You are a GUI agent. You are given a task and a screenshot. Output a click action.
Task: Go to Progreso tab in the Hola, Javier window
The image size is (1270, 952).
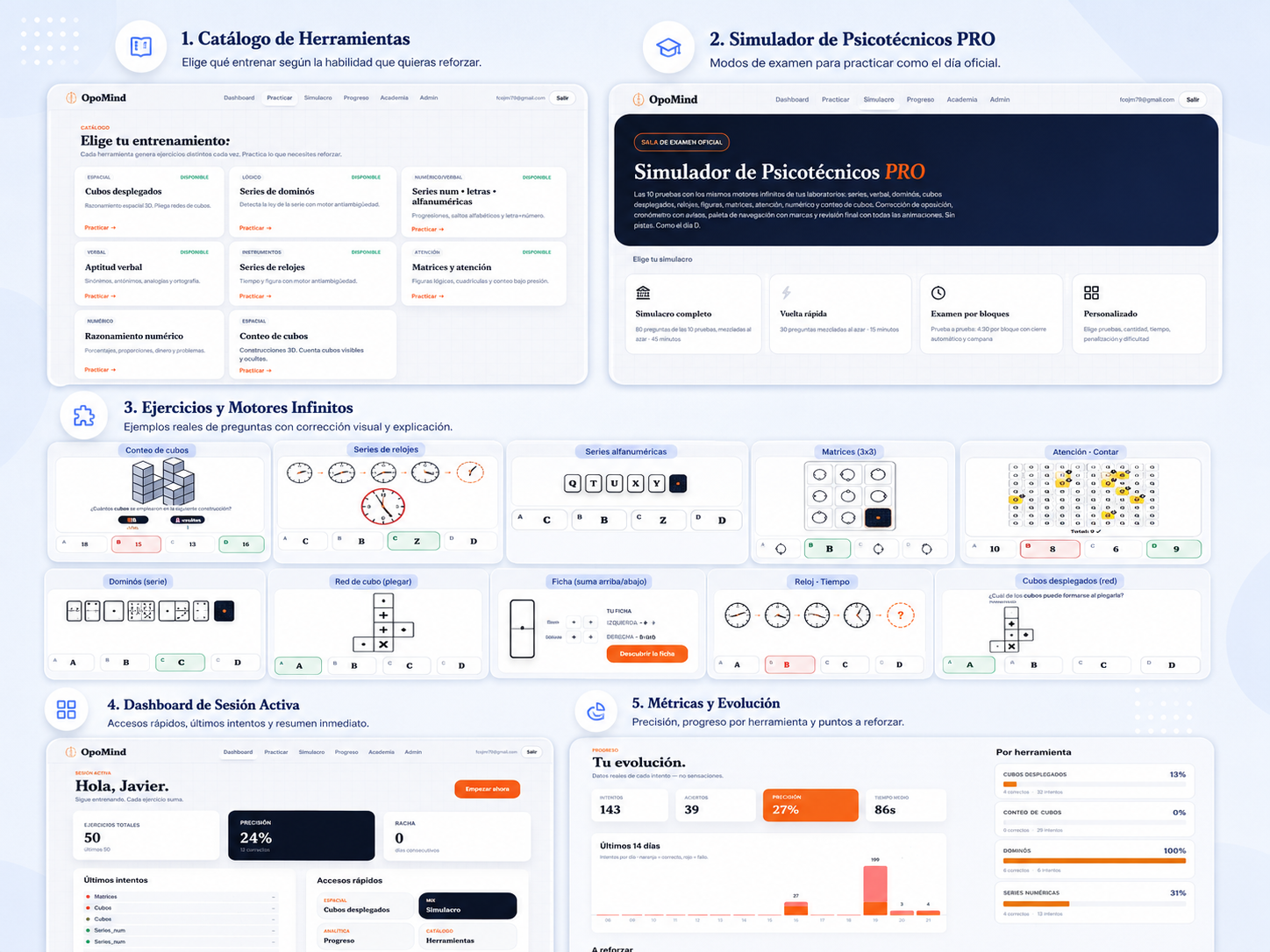click(x=346, y=752)
